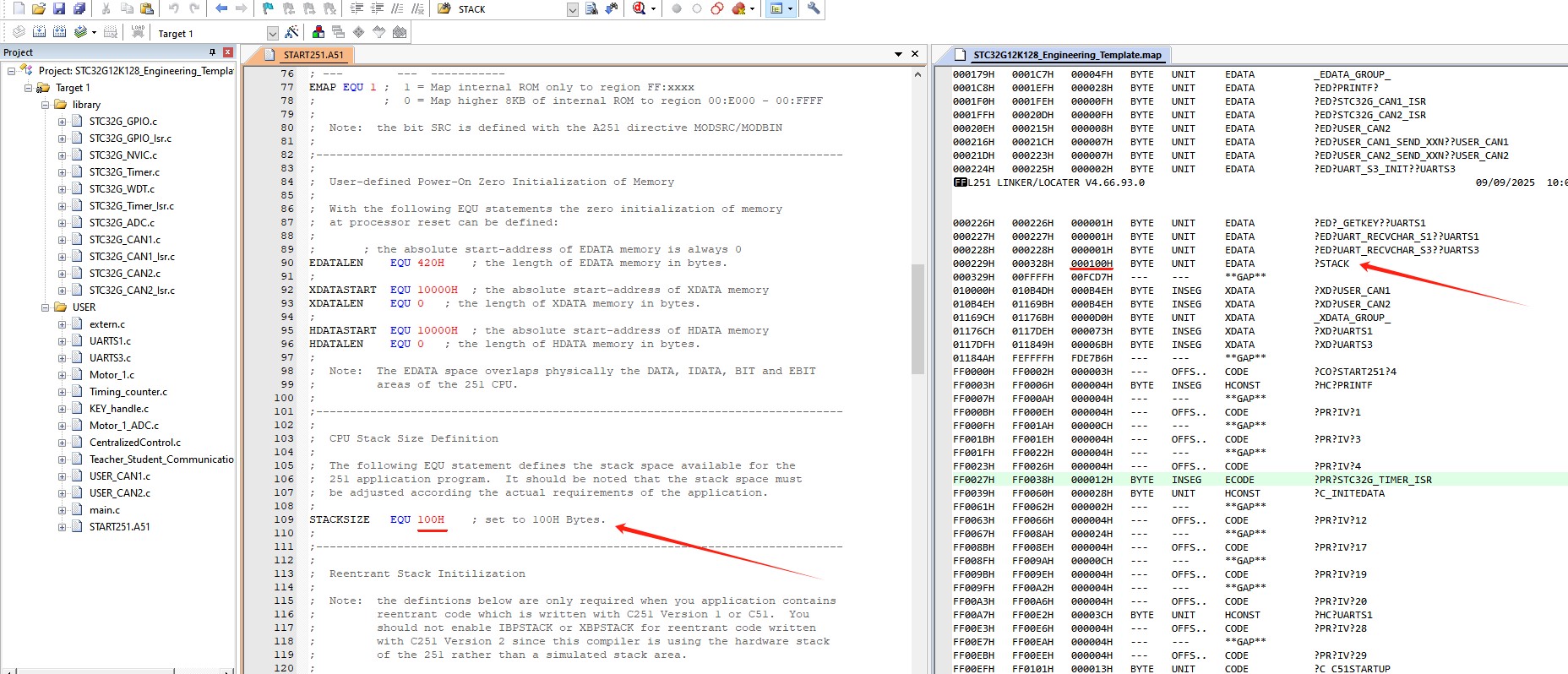Click the editor vertical scrollbar thumb
Screen dimensions: 1568x674
pyautogui.click(x=917, y=318)
